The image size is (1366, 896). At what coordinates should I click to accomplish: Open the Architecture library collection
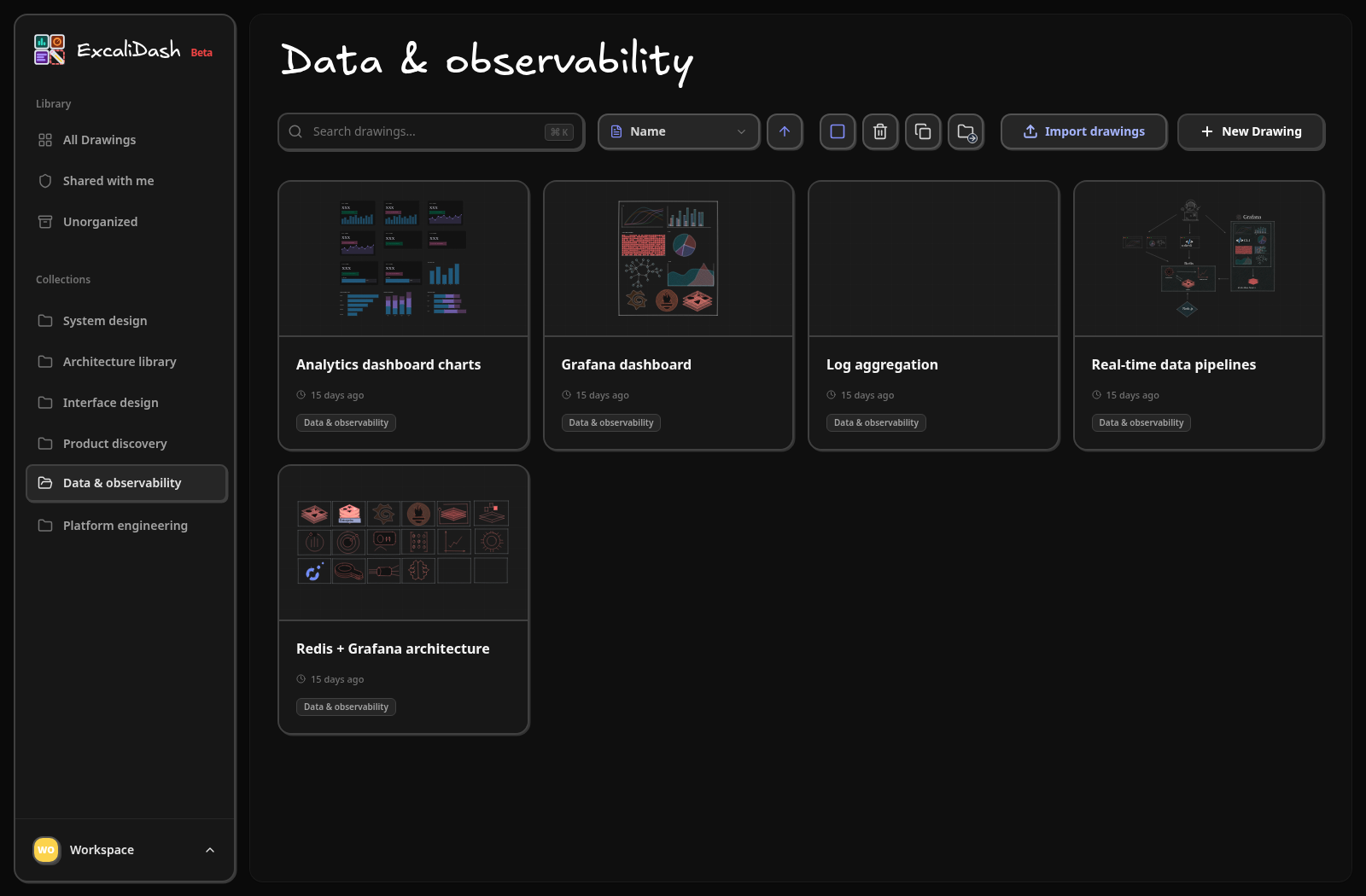pos(126,362)
